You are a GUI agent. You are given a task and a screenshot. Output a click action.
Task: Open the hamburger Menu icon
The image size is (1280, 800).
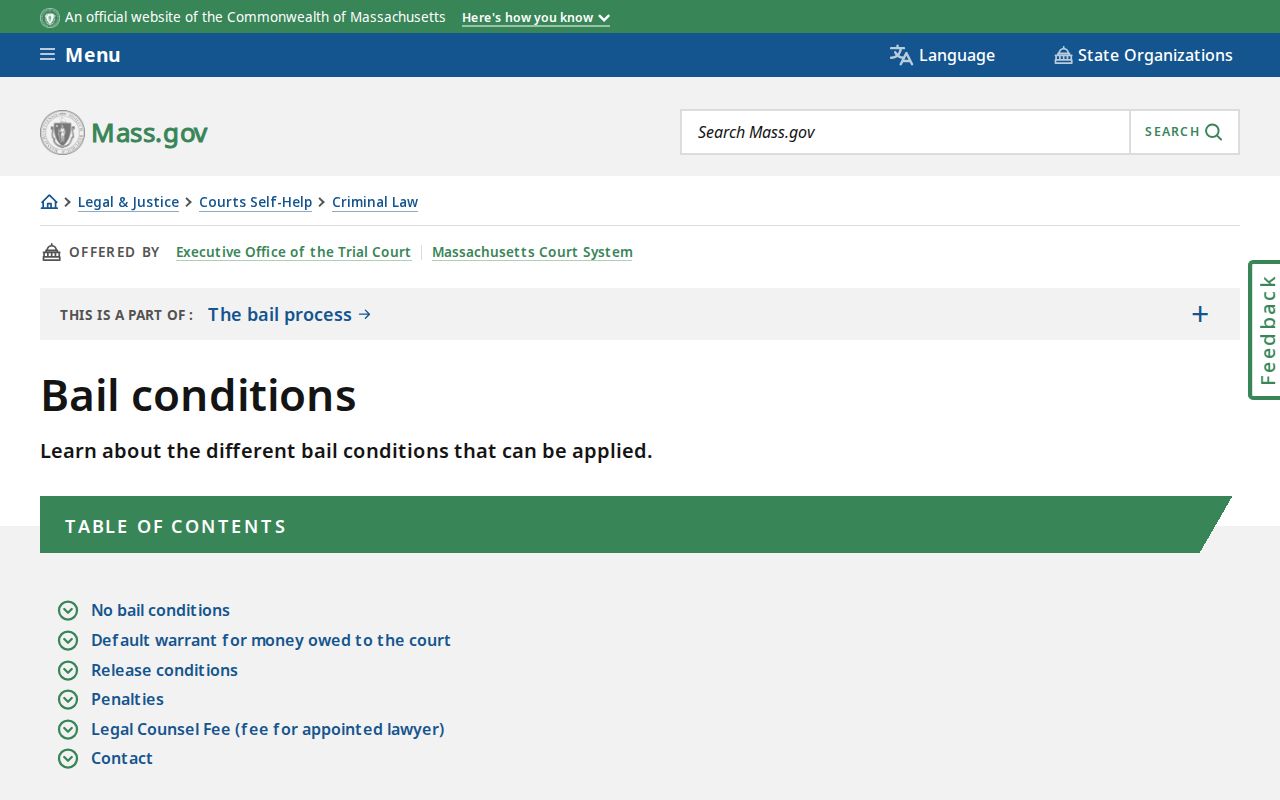click(47, 55)
